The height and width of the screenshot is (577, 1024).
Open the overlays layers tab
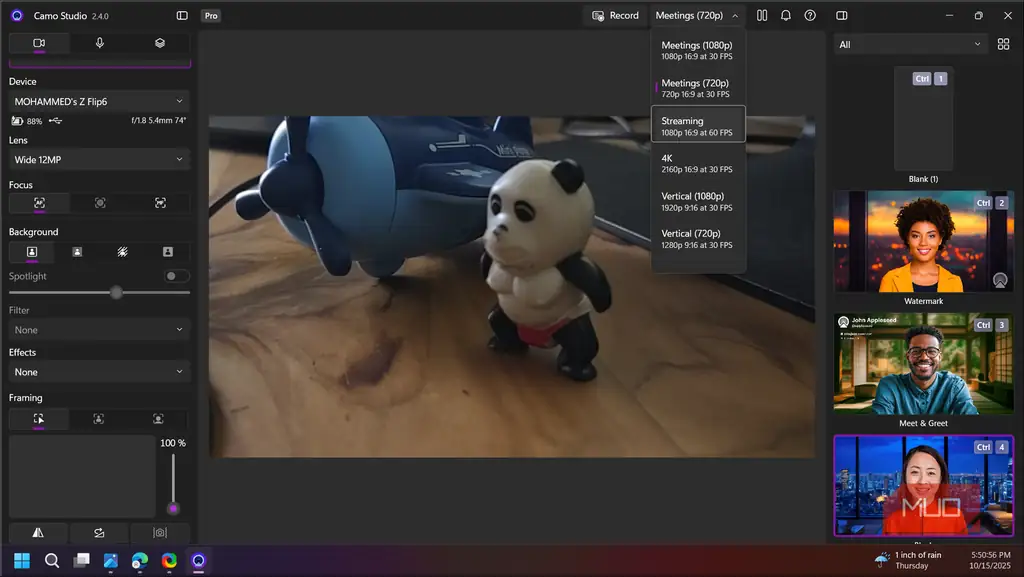click(x=160, y=43)
